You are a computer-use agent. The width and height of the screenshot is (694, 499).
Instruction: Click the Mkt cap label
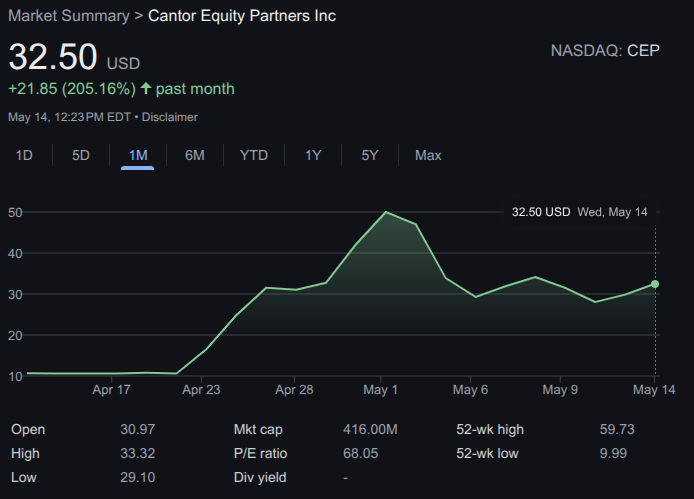tap(258, 429)
